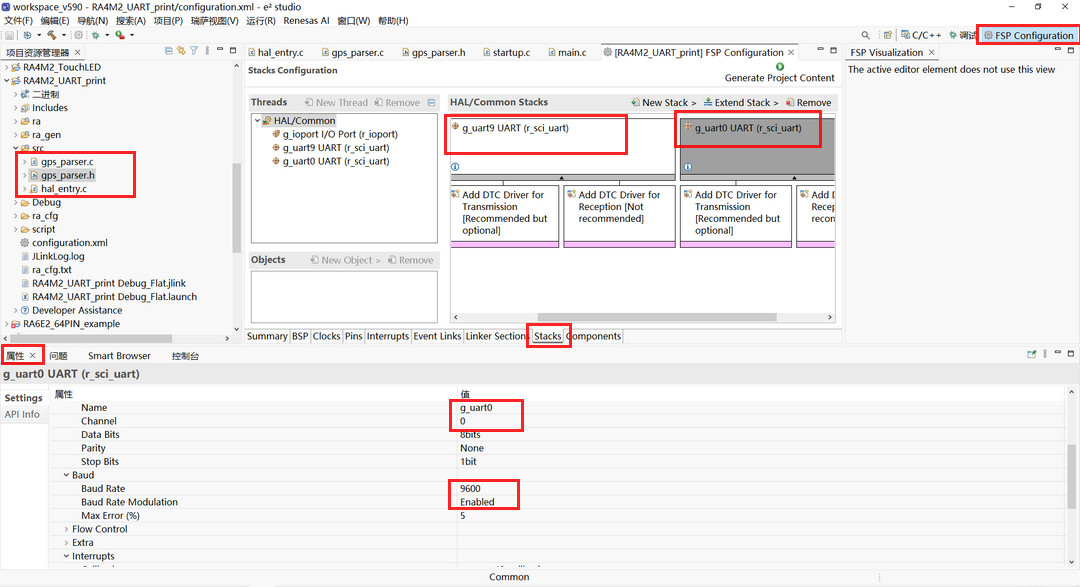Viewport: 1080px width, 587px height.
Task: Click the info icon in the g_uart0 stack block
Action: click(x=687, y=167)
